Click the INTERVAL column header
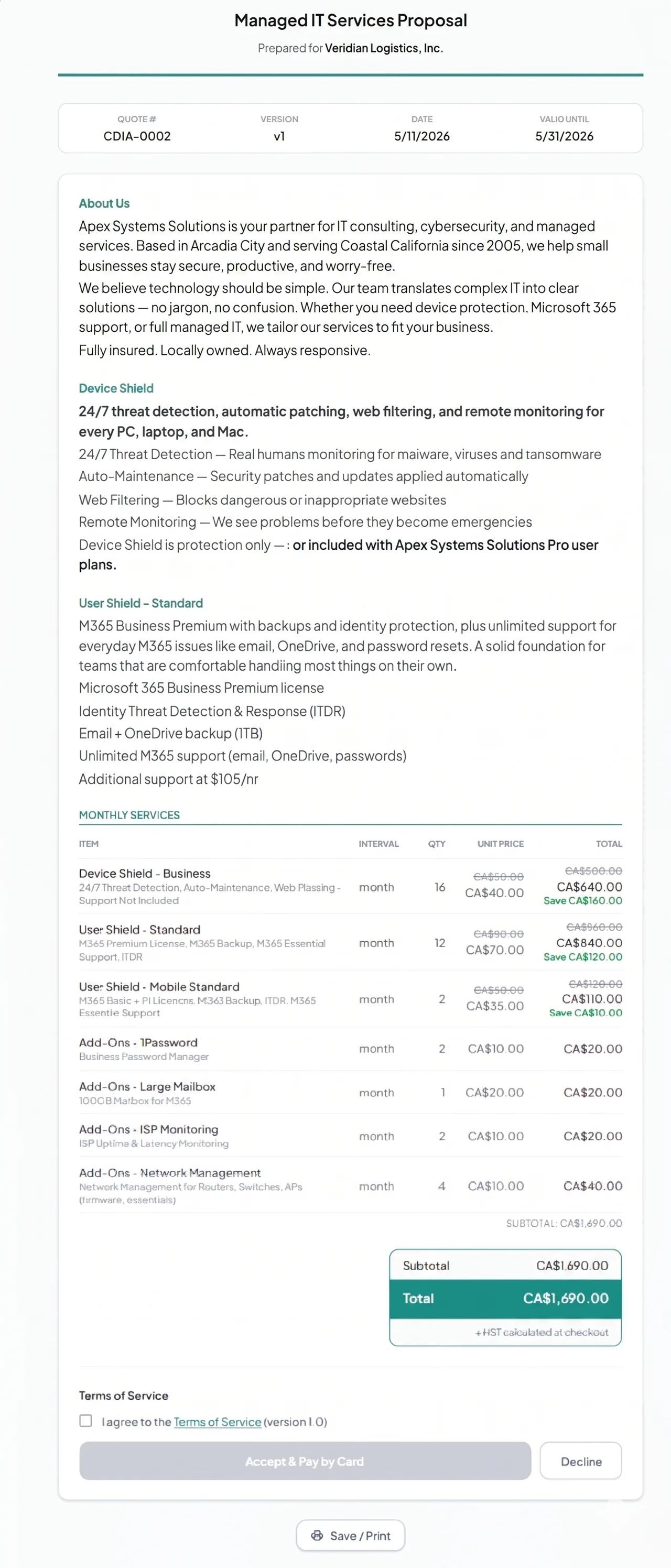671x1568 pixels. [x=378, y=844]
